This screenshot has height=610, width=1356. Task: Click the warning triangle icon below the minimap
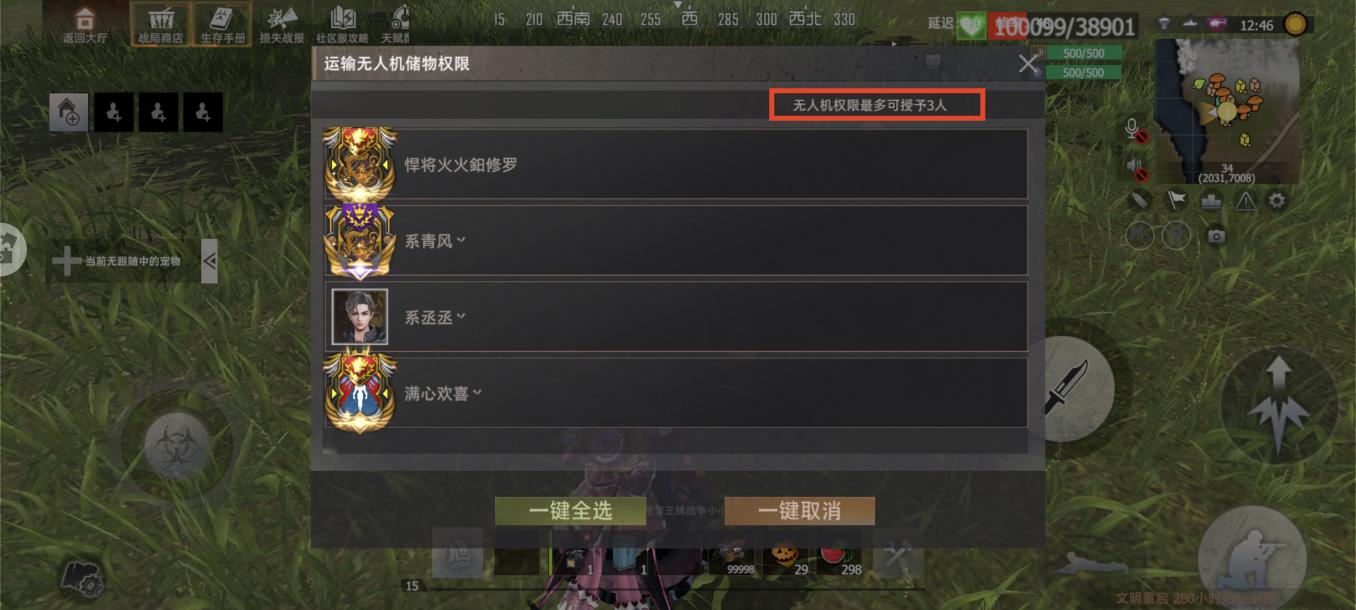[x=1245, y=200]
